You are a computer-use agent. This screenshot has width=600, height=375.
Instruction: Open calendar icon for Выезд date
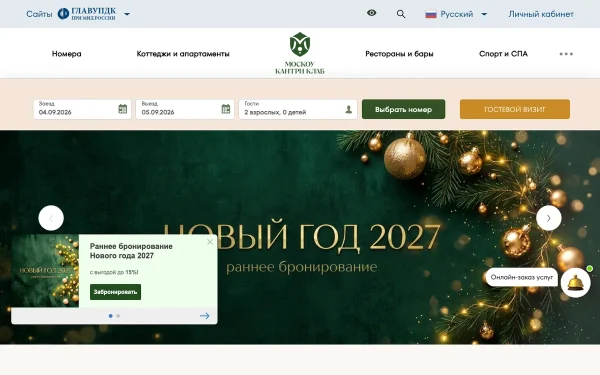tap(226, 109)
